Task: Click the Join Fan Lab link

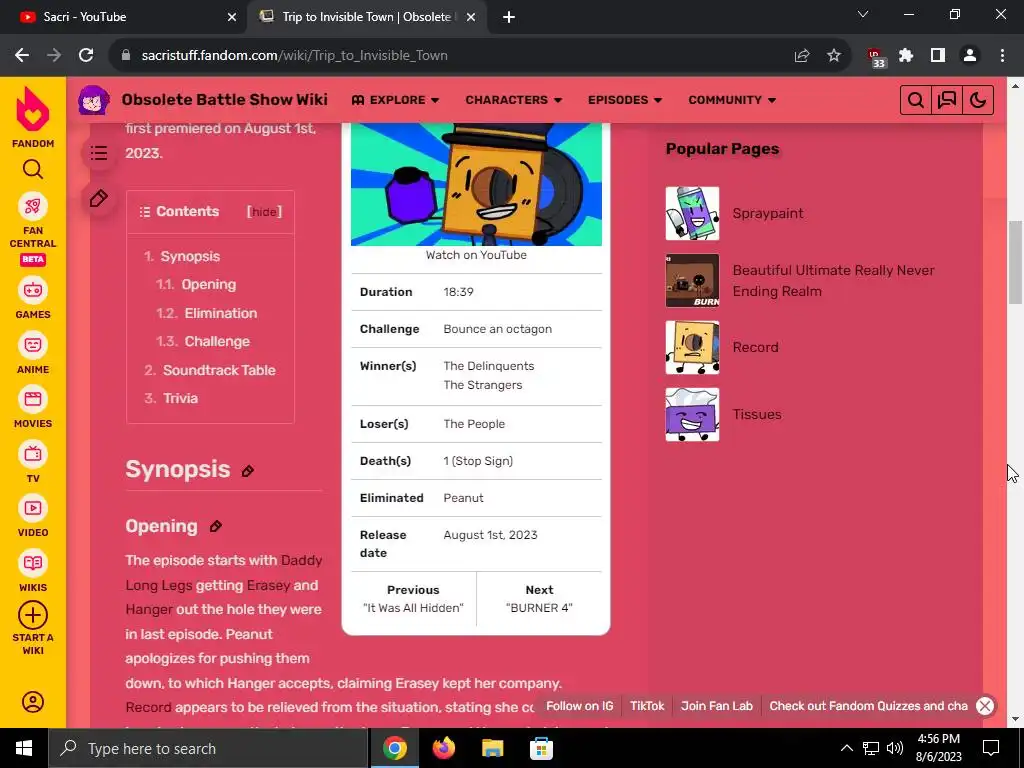Action: [716, 706]
